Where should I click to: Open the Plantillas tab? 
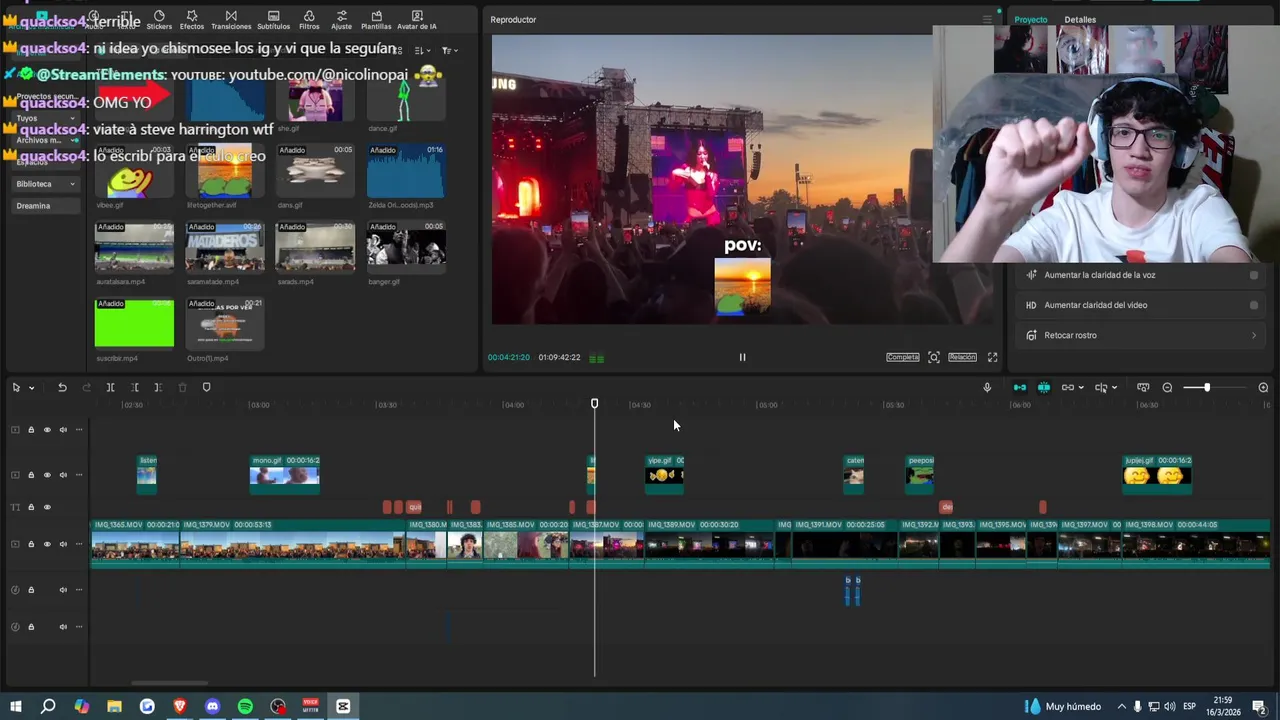(376, 20)
